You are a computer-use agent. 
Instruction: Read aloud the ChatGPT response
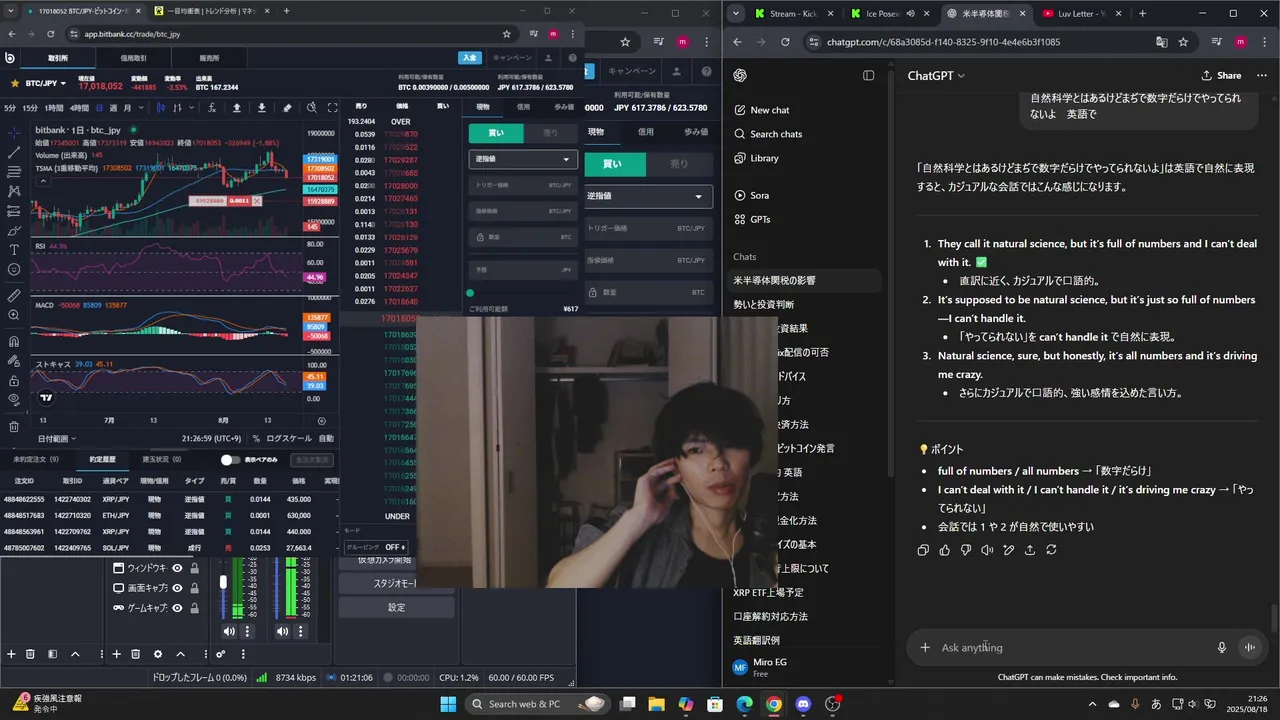click(987, 550)
